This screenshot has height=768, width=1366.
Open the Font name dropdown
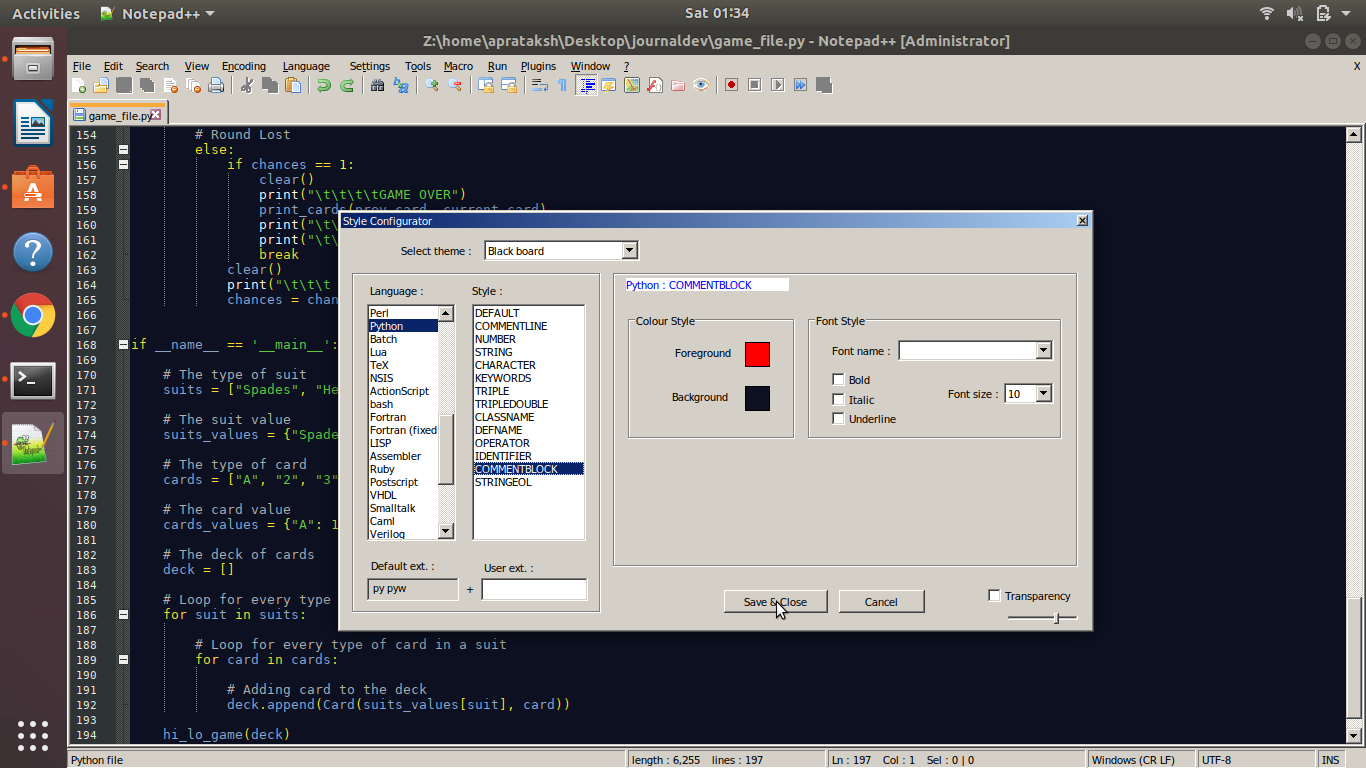[1044, 350]
